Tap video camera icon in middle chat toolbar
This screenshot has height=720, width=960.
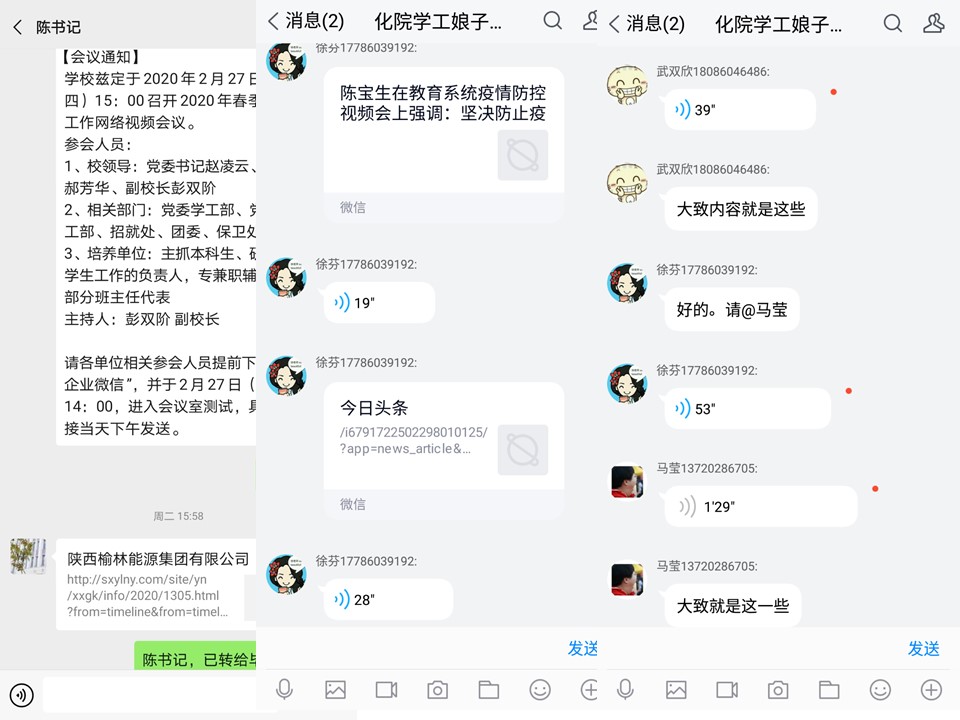click(386, 690)
